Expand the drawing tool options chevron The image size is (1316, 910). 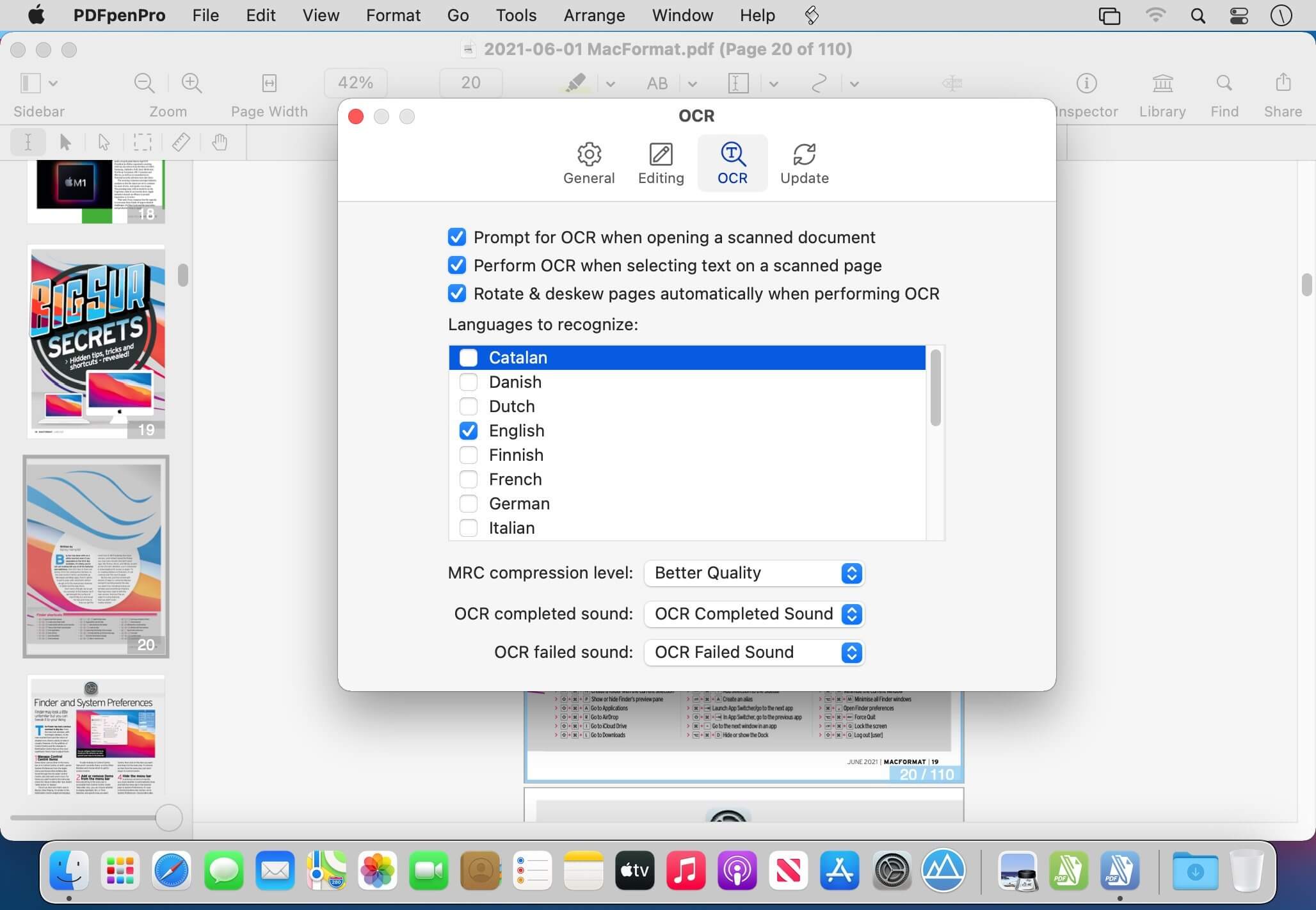855,84
